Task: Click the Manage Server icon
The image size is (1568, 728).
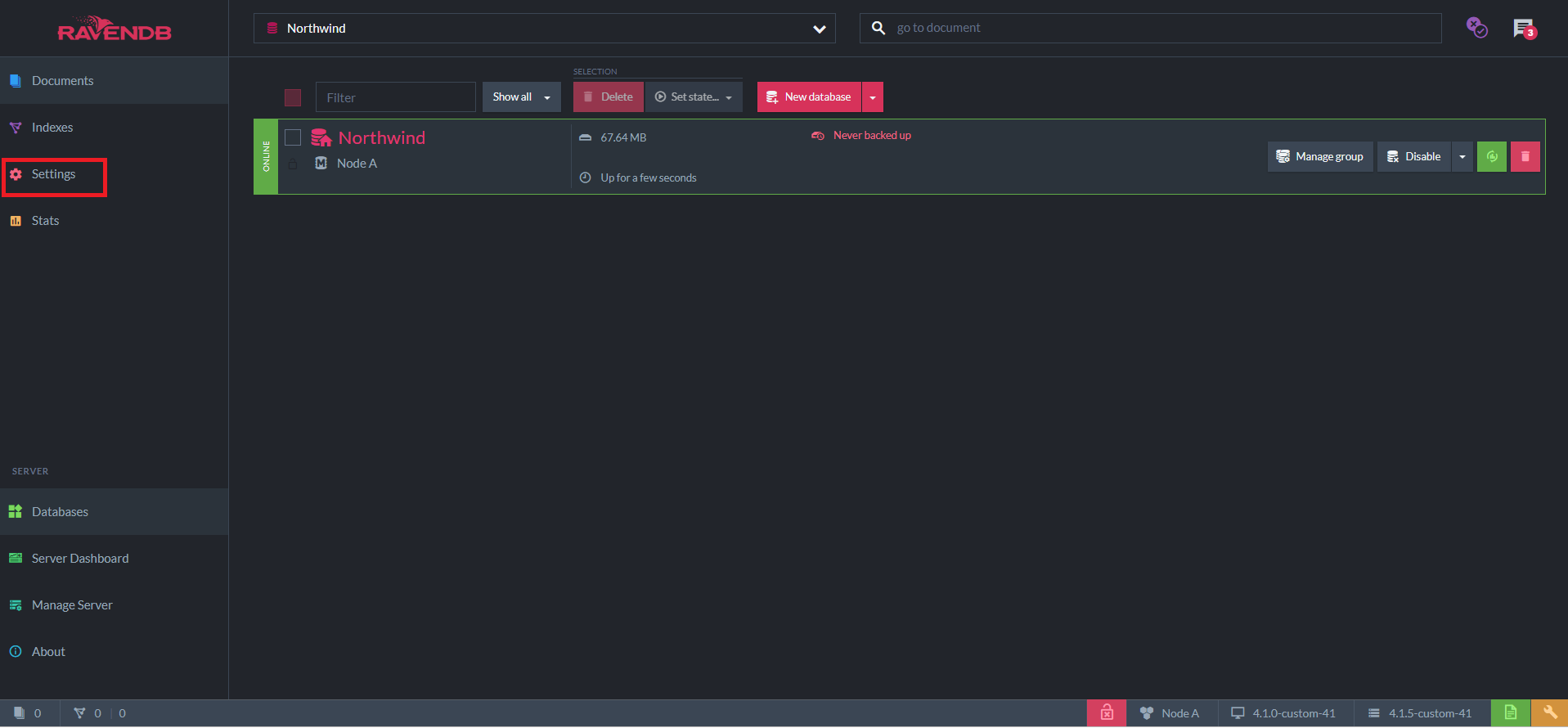Action: [16, 605]
